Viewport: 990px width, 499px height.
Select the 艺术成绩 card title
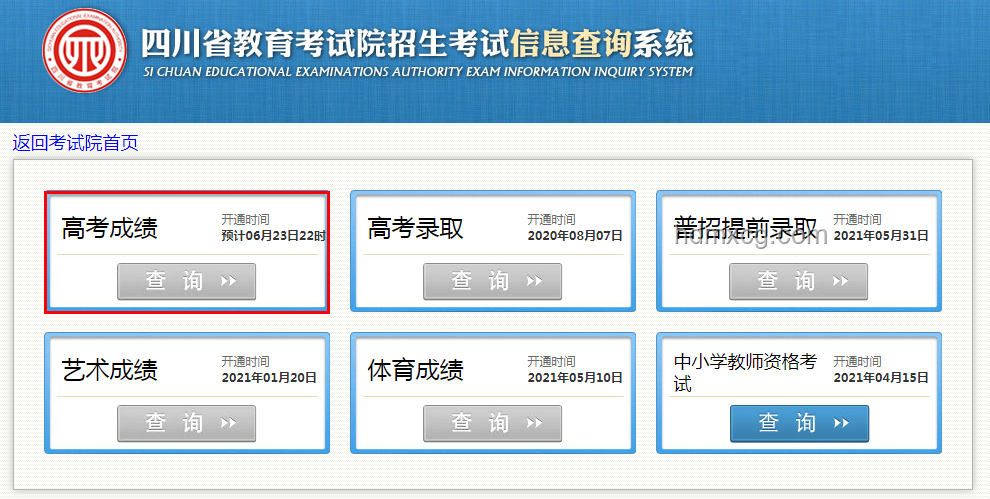(110, 370)
